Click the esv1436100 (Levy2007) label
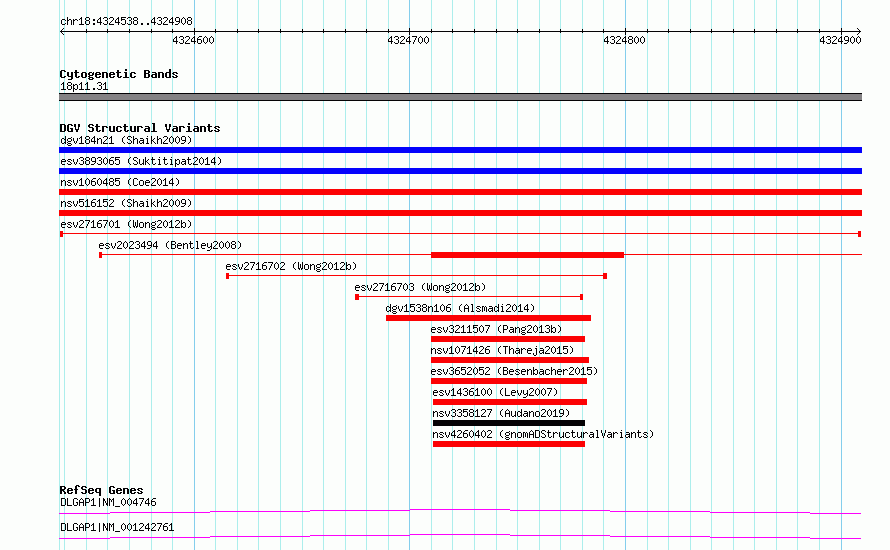890x550 pixels. pos(495,392)
